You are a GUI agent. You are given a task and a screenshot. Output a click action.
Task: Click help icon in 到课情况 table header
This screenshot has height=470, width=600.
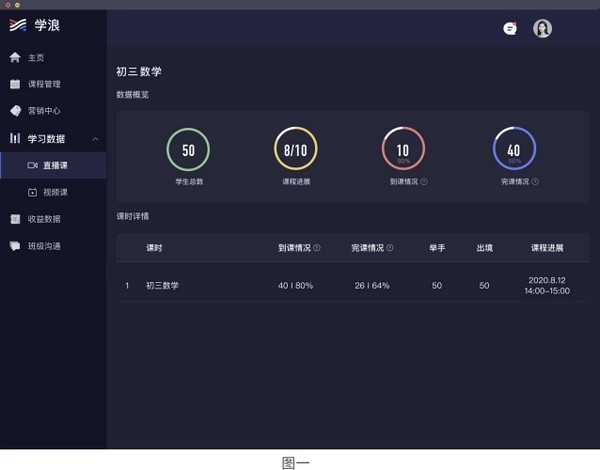(x=317, y=248)
